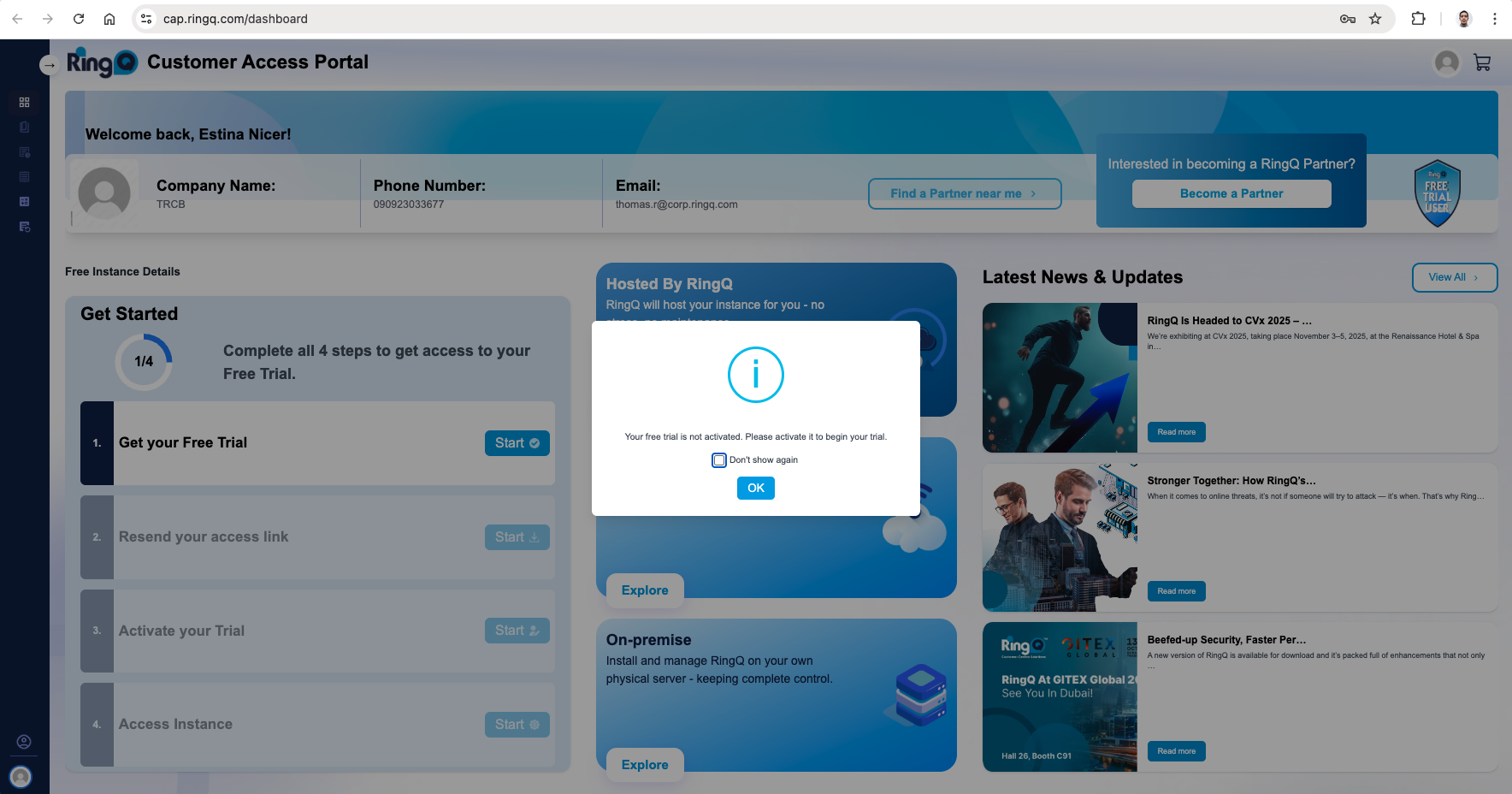Read more on the 'Beefed-up Security' article

1177,751
